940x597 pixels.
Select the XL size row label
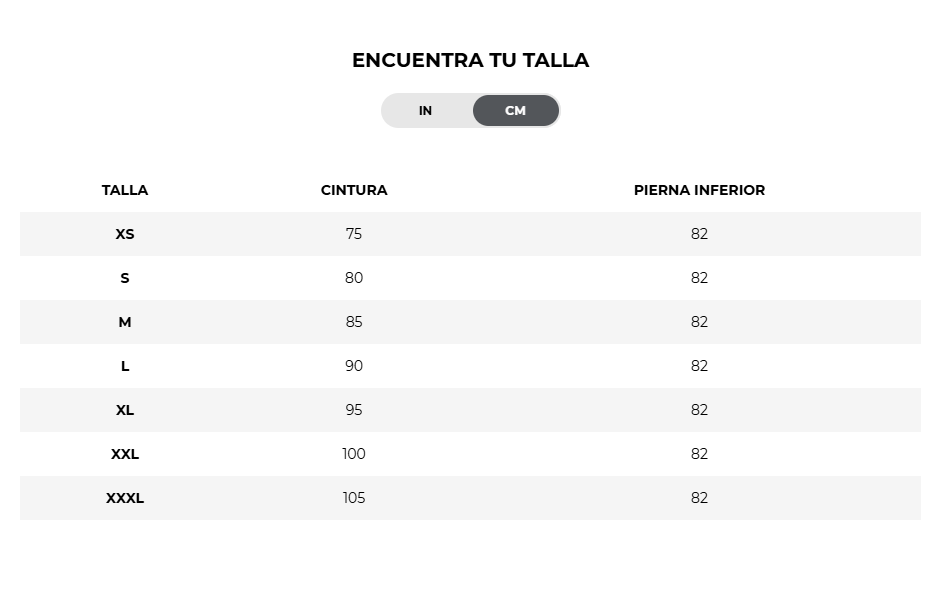click(x=125, y=410)
